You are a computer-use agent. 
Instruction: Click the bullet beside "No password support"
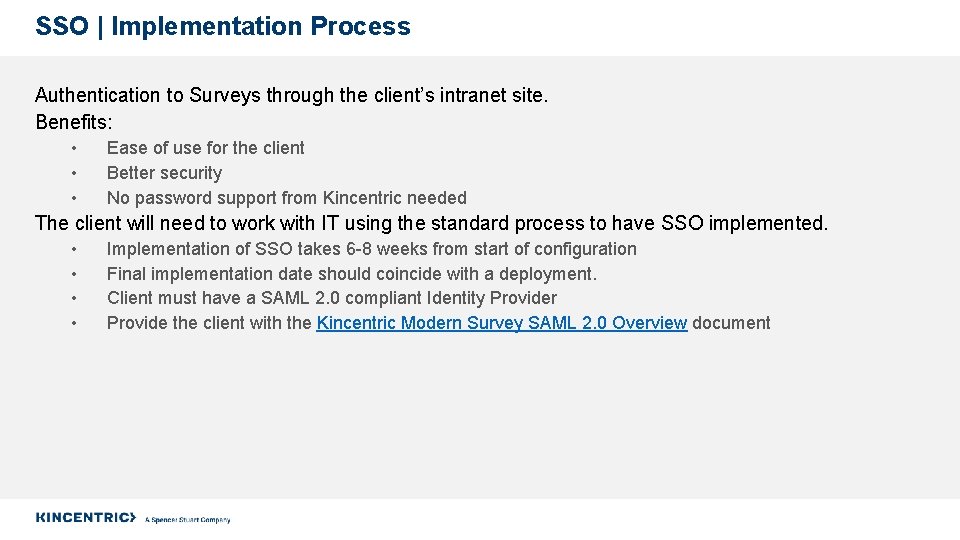click(x=74, y=199)
